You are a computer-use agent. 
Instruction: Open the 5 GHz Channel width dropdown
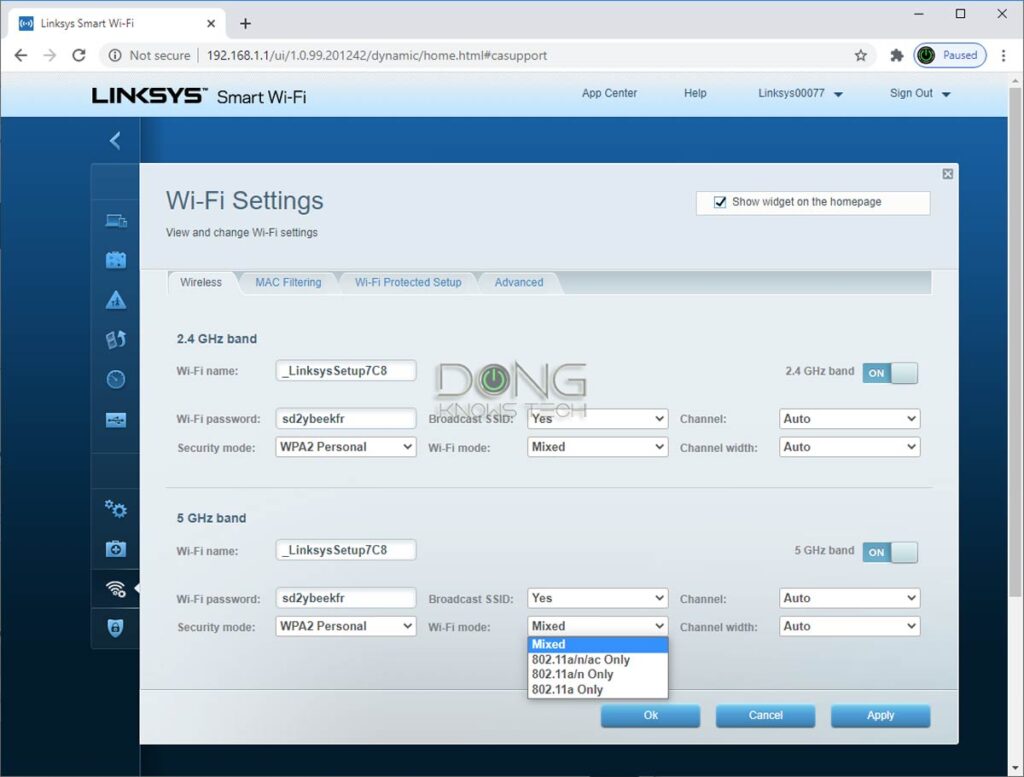click(849, 626)
